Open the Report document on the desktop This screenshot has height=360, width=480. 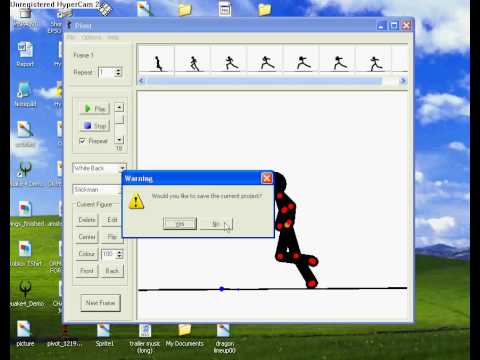[x=25, y=54]
